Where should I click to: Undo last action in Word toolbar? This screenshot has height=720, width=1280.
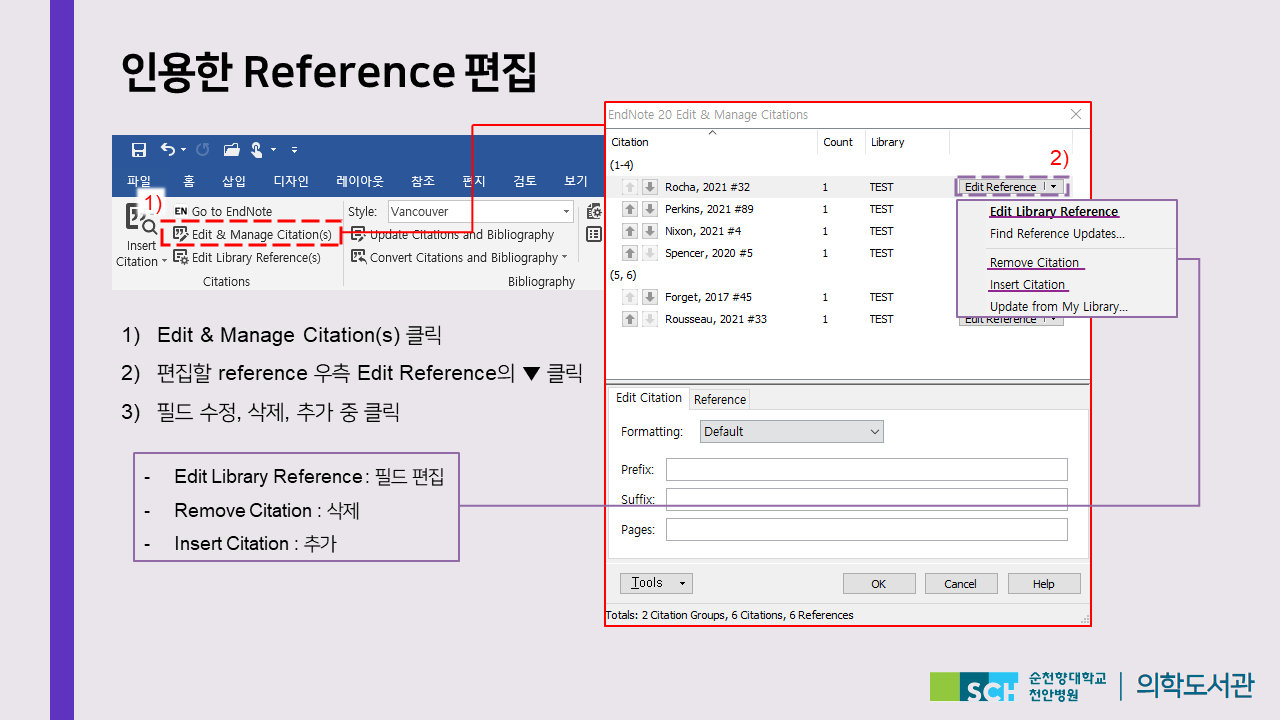tap(167, 150)
